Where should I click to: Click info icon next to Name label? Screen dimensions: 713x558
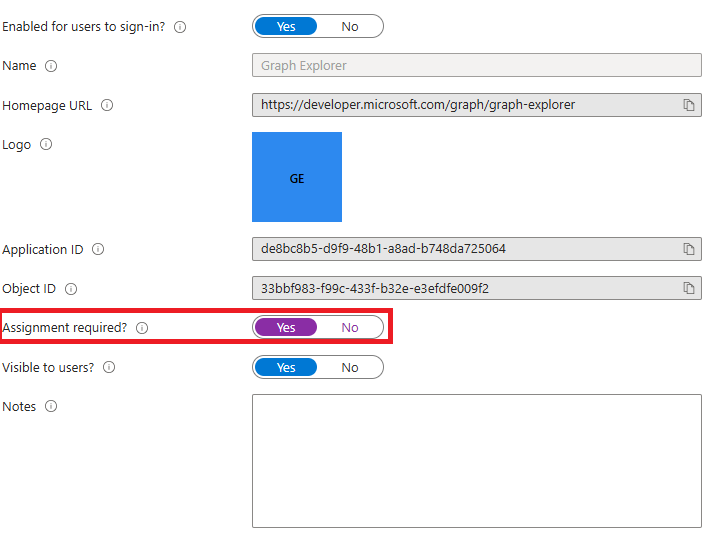(x=51, y=66)
